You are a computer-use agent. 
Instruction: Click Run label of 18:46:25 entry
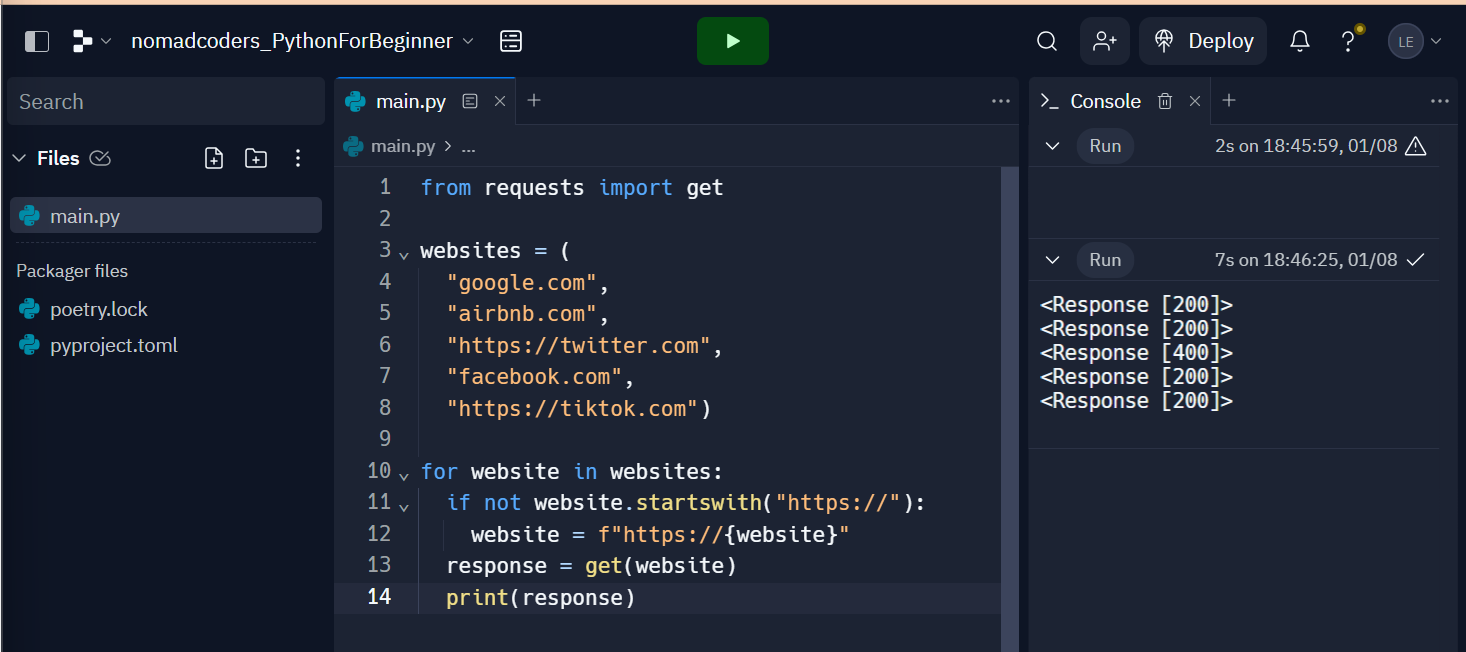click(1105, 260)
